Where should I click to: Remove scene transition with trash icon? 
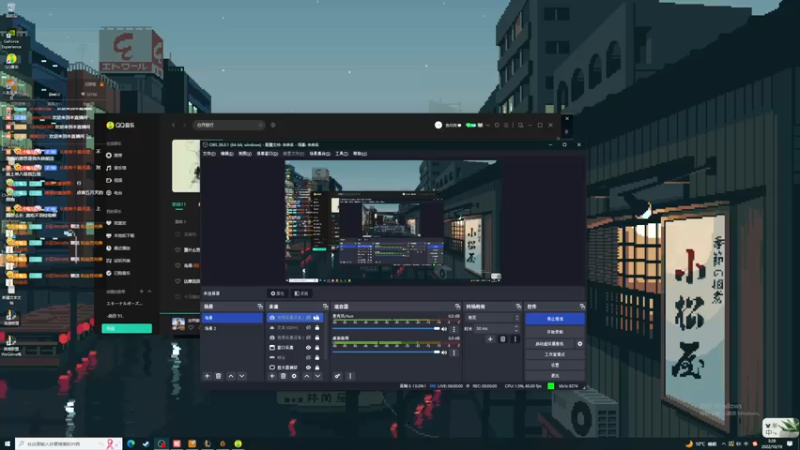503,339
